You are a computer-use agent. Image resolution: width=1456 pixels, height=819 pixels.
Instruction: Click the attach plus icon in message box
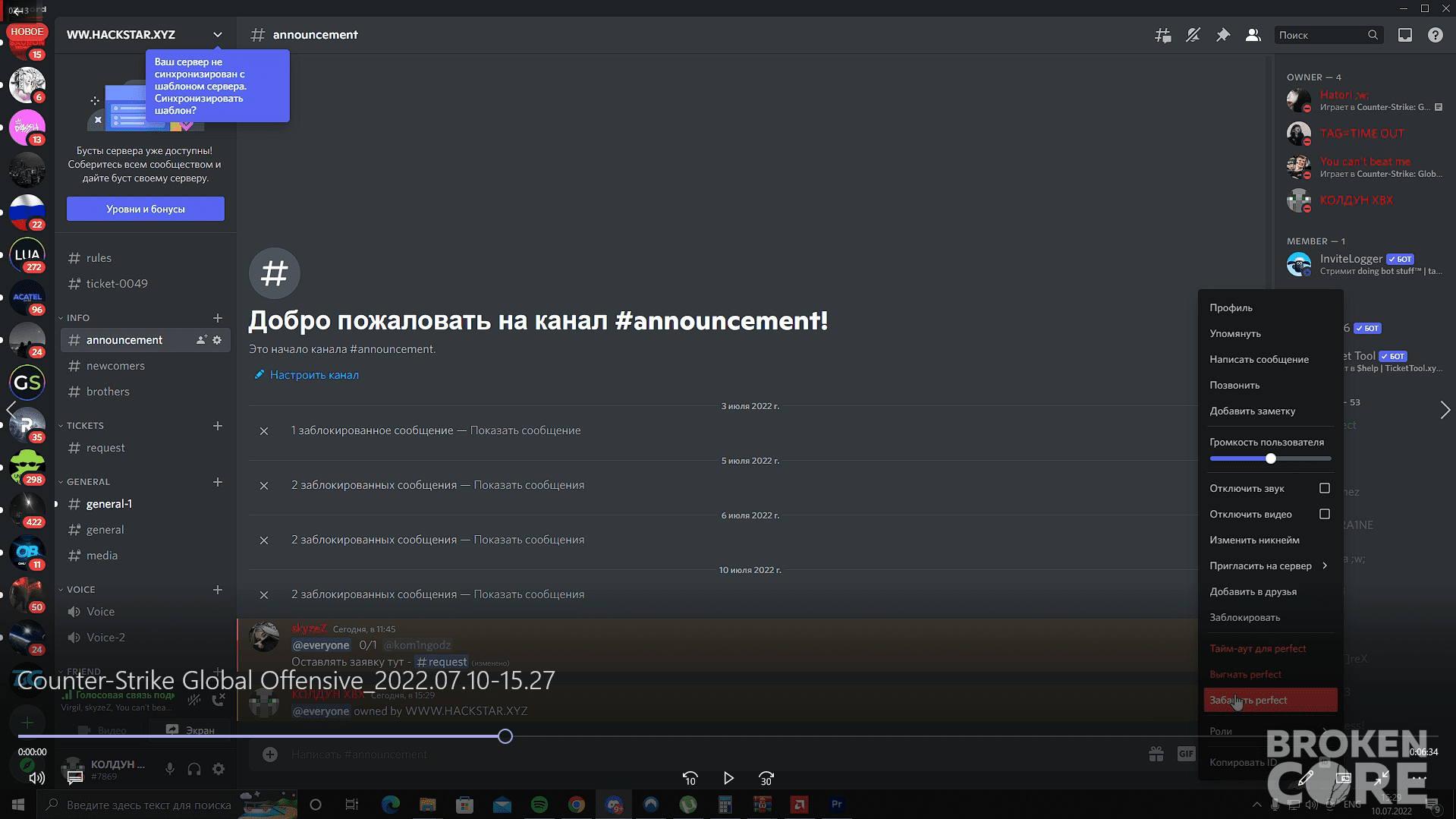pyautogui.click(x=269, y=754)
